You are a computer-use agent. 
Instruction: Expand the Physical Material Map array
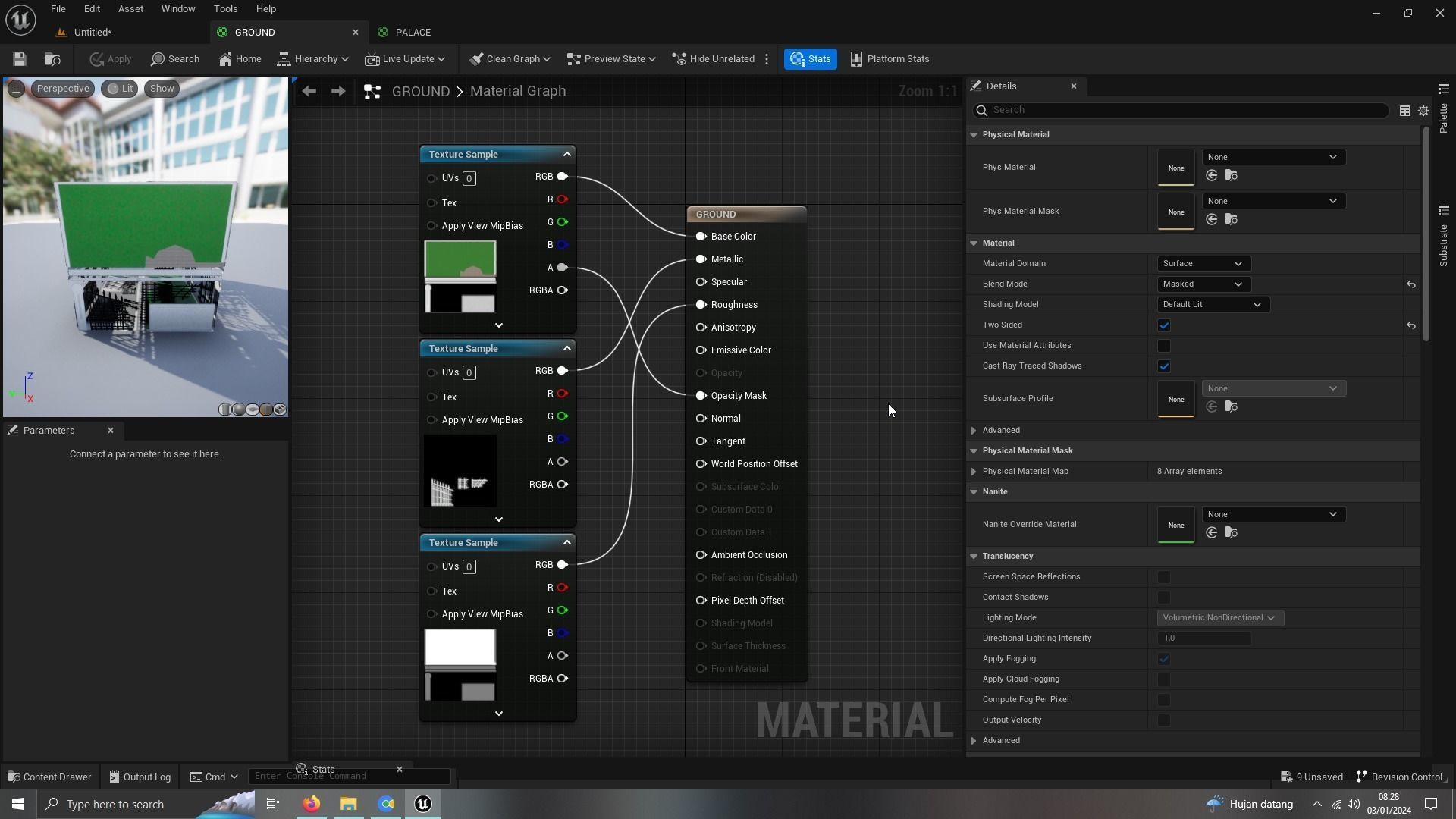[974, 472]
